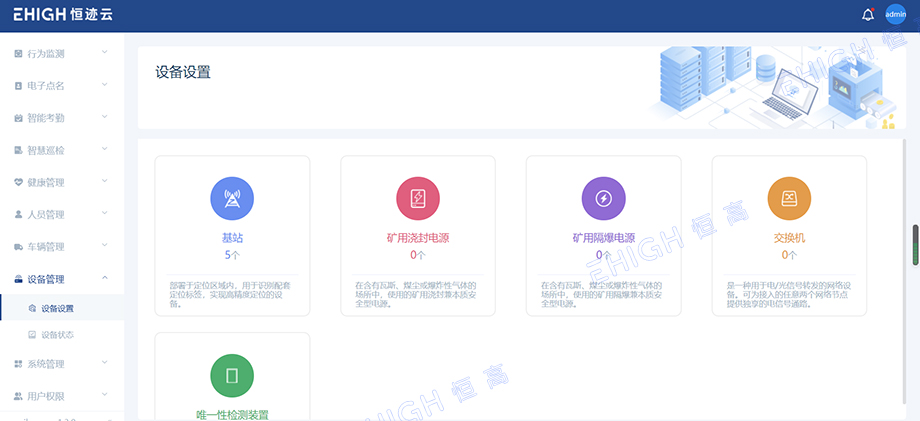Open the admin user avatar

click(x=896, y=14)
